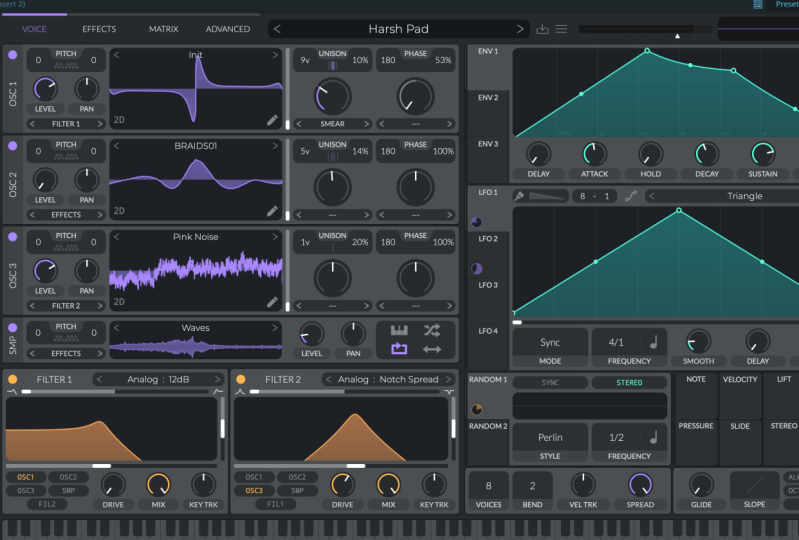This screenshot has width=799, height=540.
Task: Click the Filter 2 cutoff slider below graph
Action: (x=340, y=466)
